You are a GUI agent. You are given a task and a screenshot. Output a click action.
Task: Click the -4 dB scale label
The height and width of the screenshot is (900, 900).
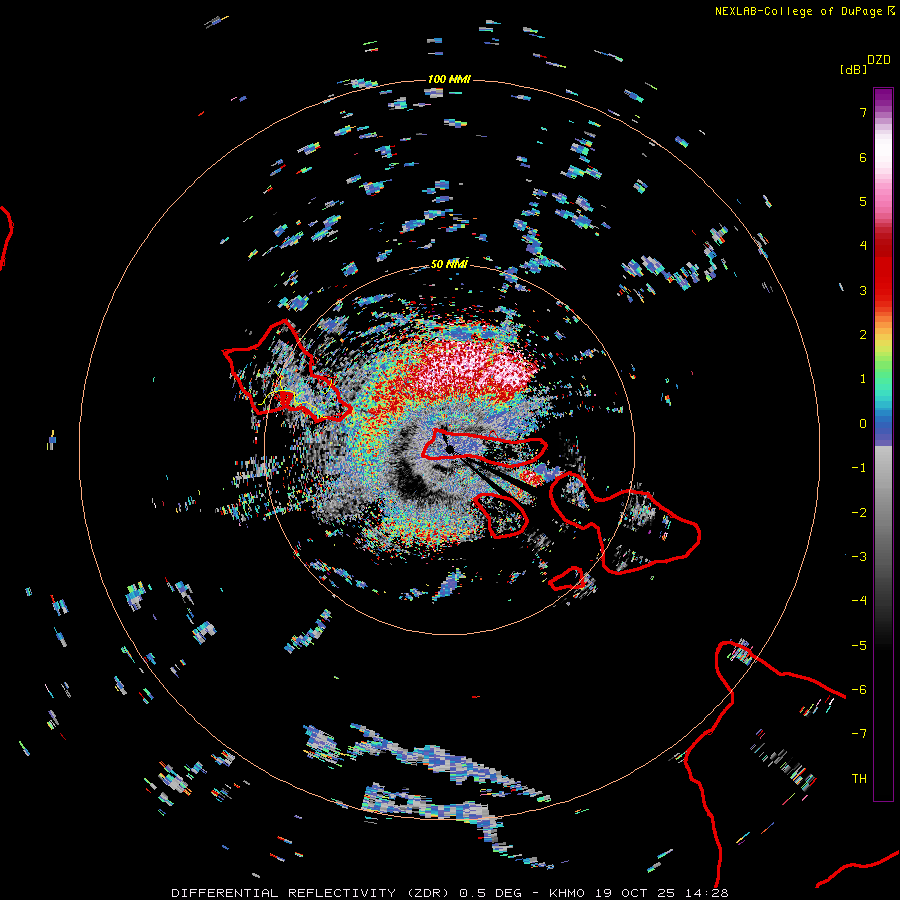coord(859,601)
